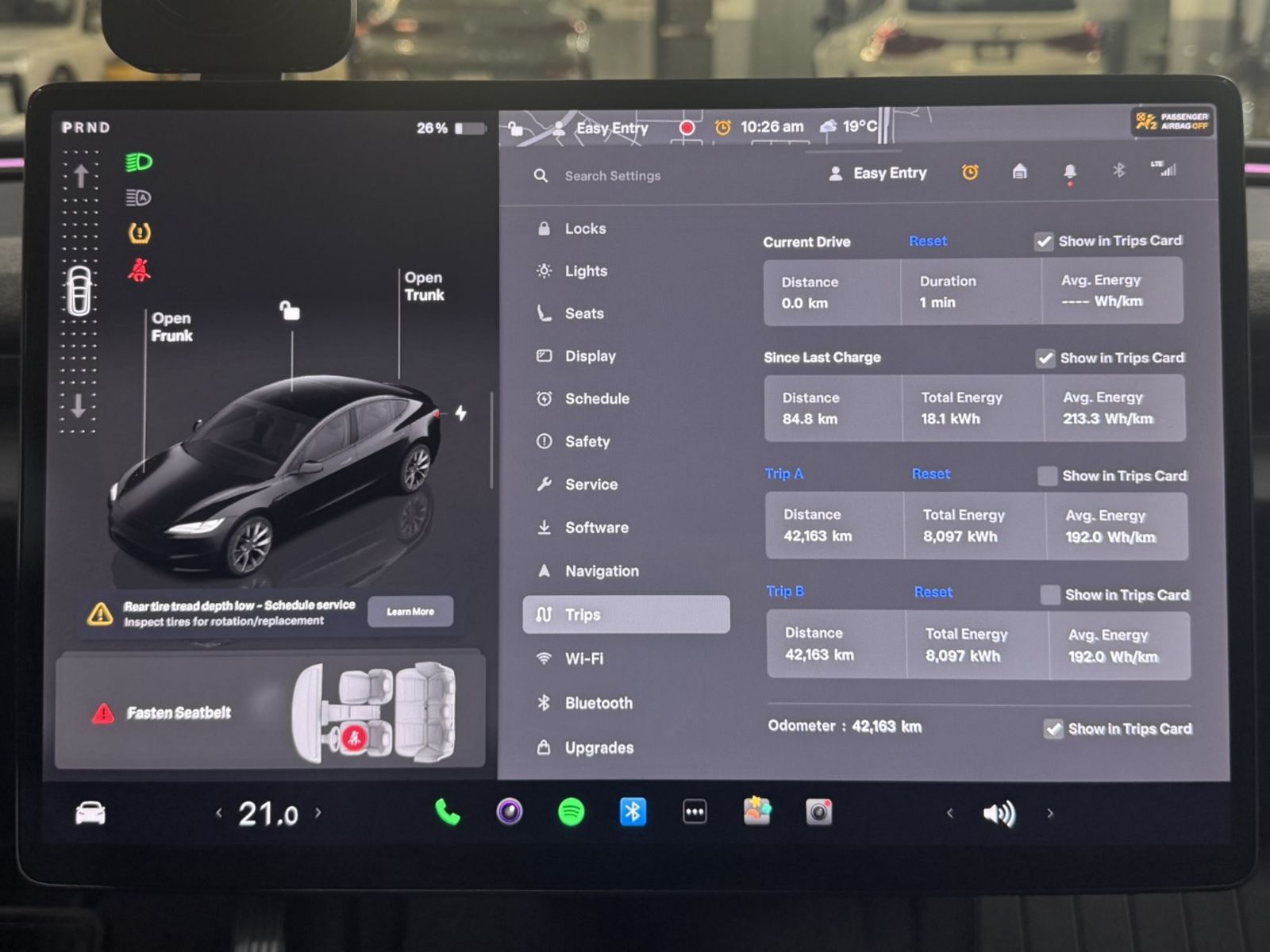Raise volume with right chevron

tap(1050, 813)
